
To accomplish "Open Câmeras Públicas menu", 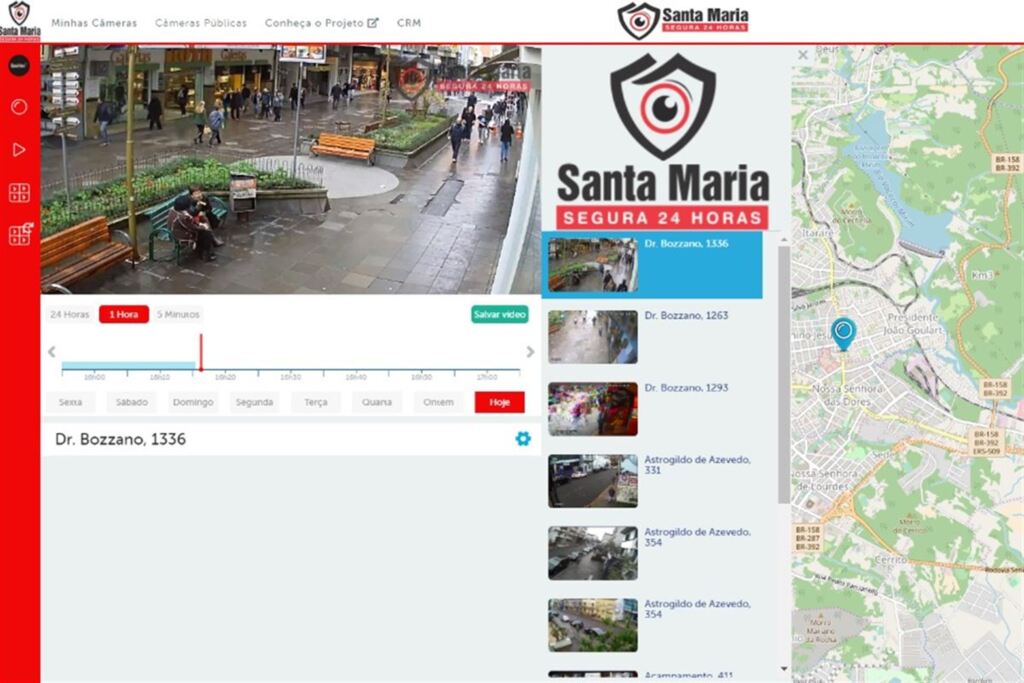I will (x=201, y=23).
